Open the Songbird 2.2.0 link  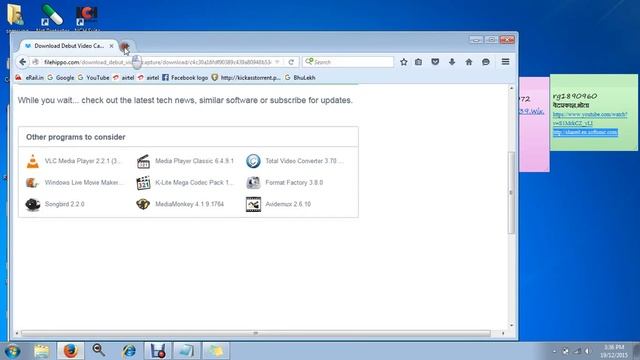(x=64, y=204)
